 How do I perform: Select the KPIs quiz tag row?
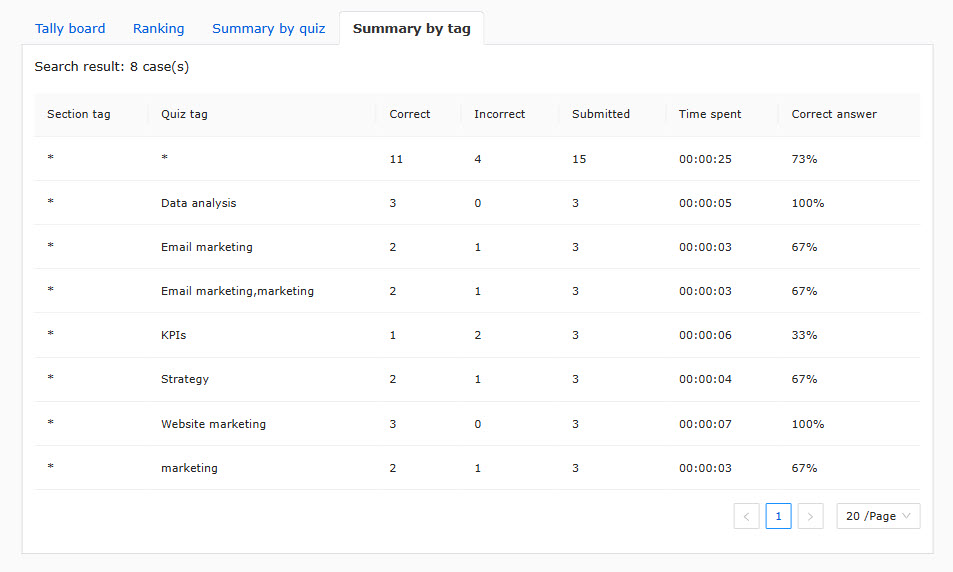pos(477,335)
